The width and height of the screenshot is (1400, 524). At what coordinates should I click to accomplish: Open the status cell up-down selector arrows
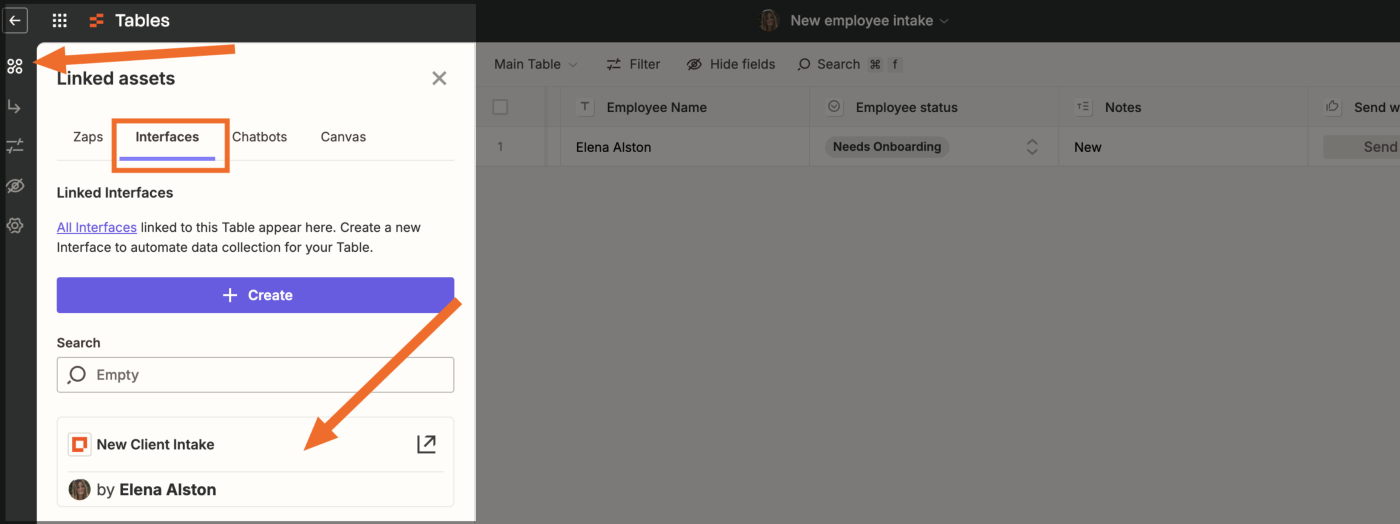(1033, 147)
